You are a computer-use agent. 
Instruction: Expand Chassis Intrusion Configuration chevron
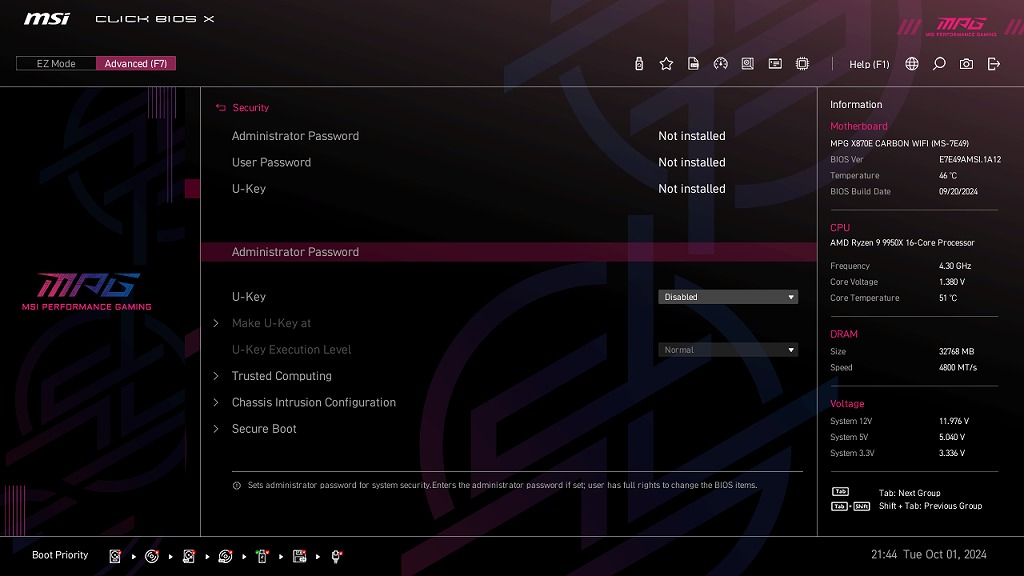click(x=216, y=402)
